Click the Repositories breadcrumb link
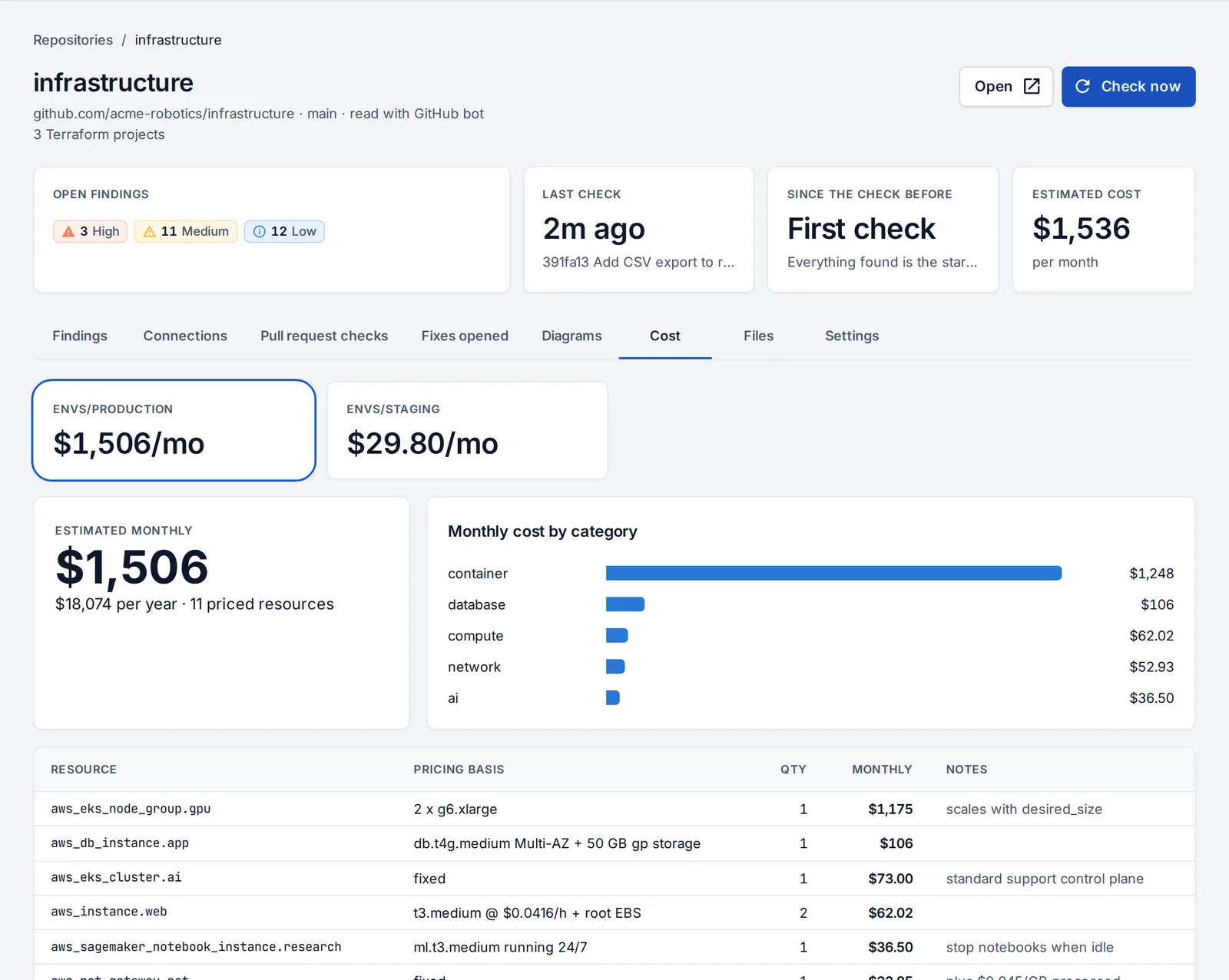The width and height of the screenshot is (1229, 980). point(73,40)
